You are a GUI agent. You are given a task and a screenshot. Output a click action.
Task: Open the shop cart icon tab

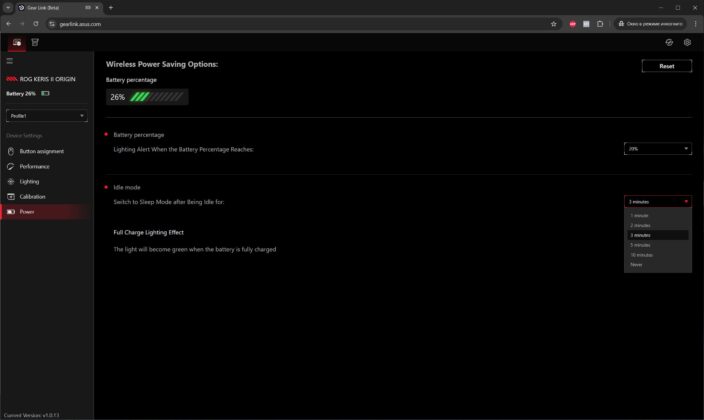[x=35, y=42]
